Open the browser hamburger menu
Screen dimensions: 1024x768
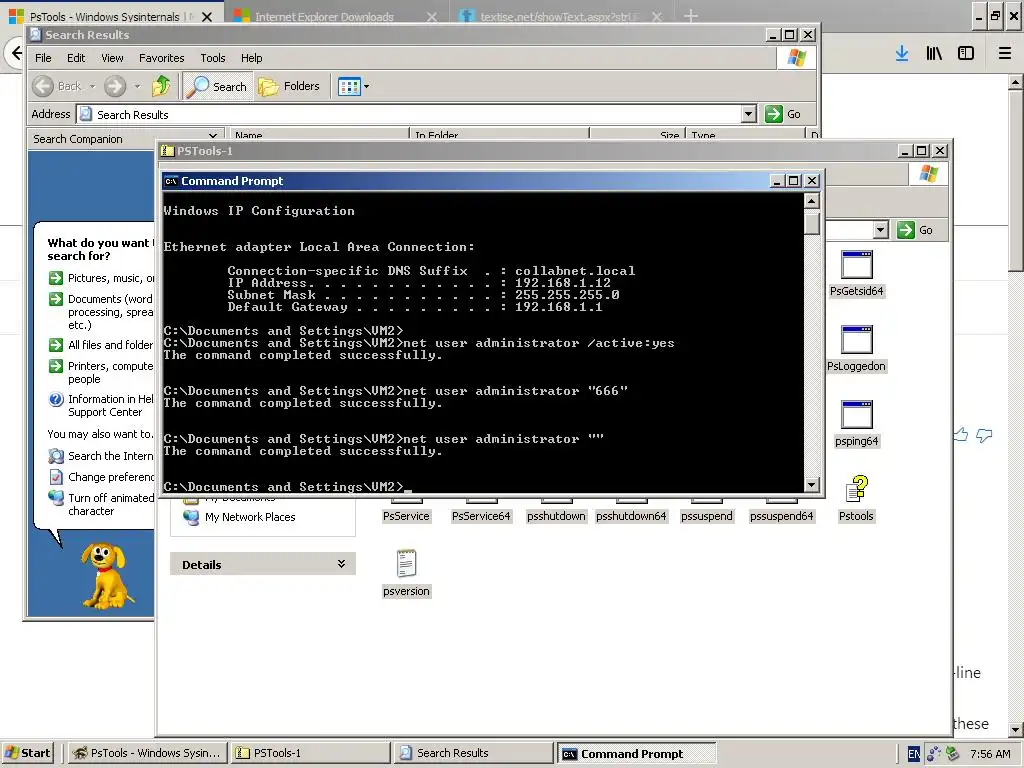click(1005, 54)
